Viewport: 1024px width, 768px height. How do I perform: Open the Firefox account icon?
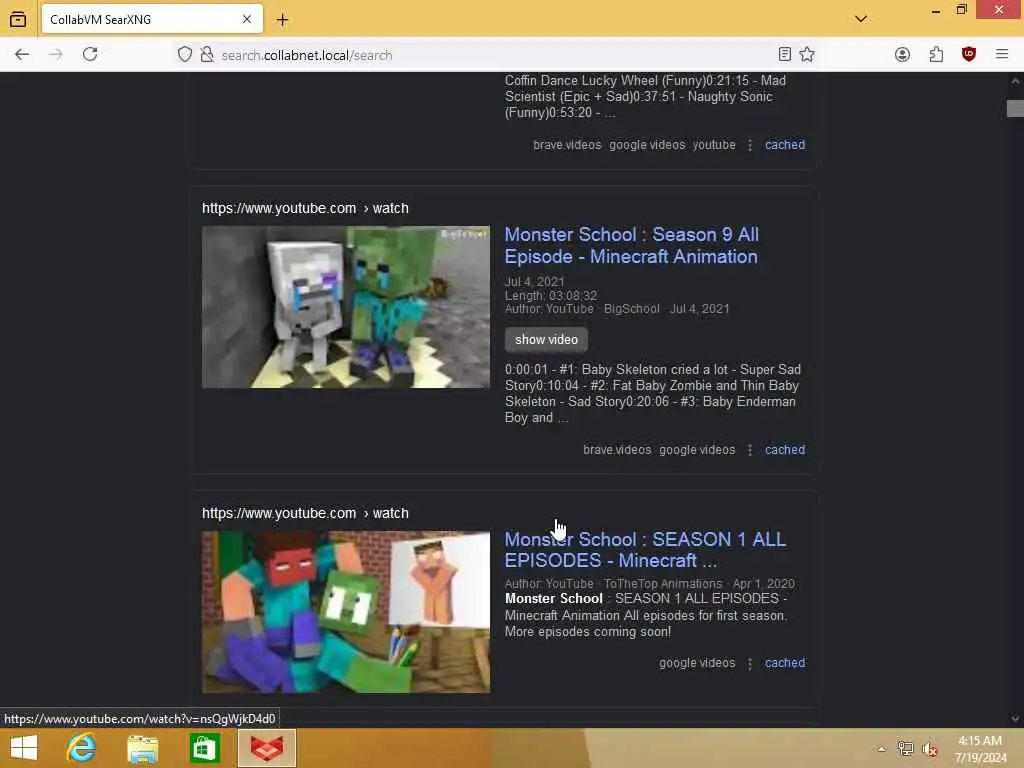click(903, 55)
